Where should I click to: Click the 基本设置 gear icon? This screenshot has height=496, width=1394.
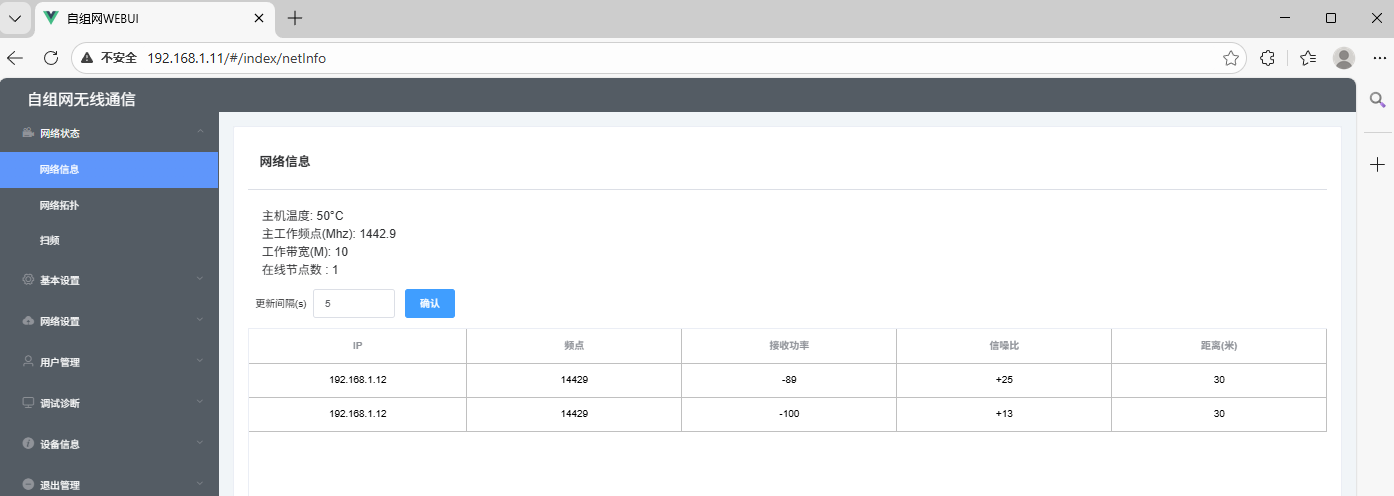[28, 280]
